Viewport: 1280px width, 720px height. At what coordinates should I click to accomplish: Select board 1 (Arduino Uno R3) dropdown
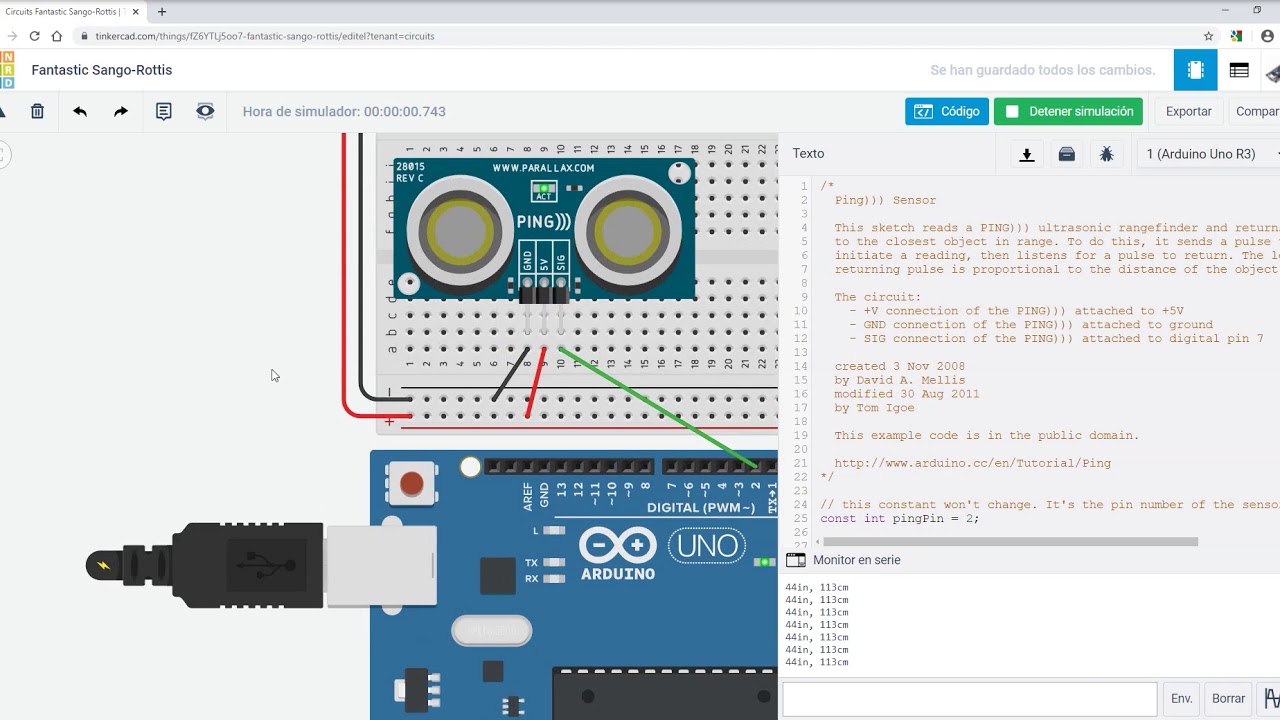(1208, 154)
